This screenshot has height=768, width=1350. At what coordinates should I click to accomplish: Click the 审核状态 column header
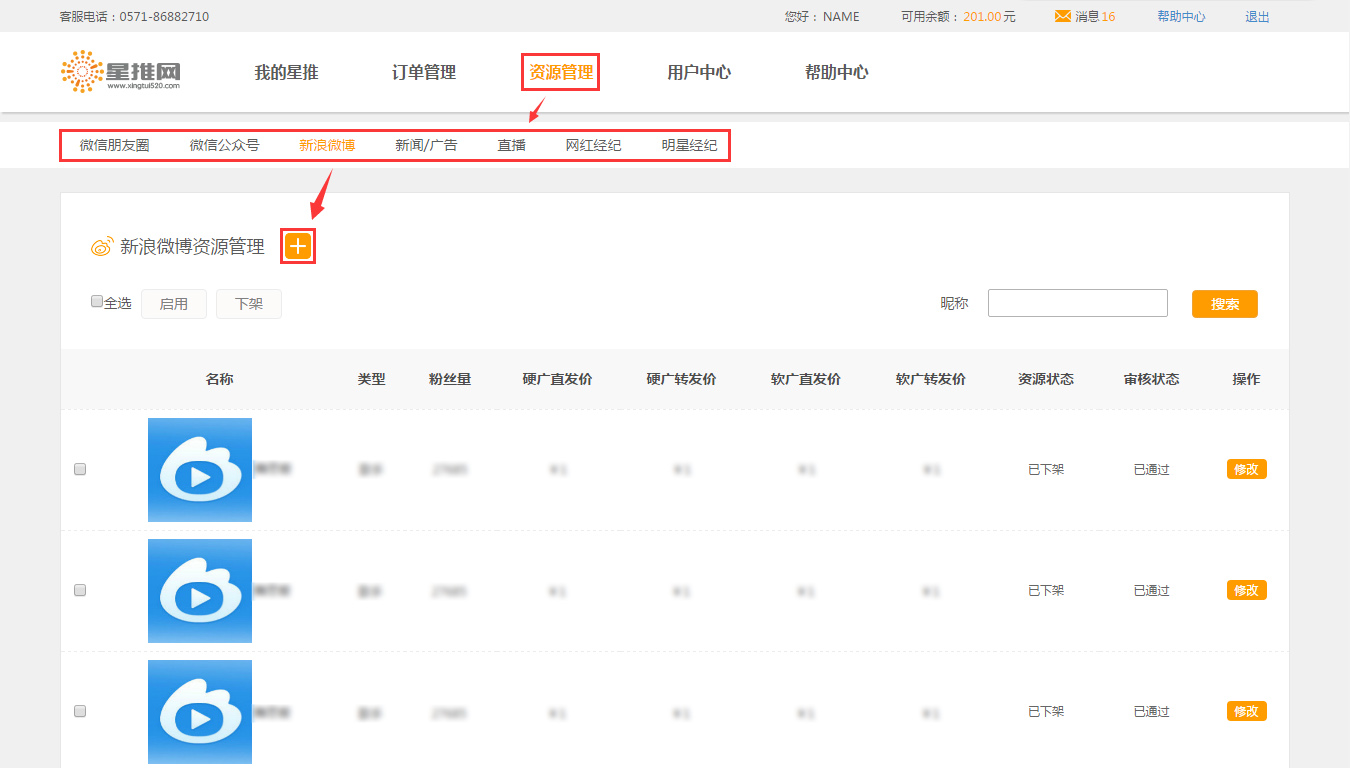coord(1151,379)
